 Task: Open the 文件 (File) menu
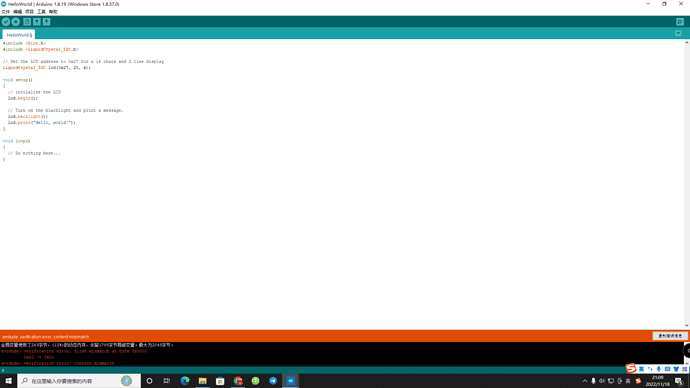click(x=5, y=11)
